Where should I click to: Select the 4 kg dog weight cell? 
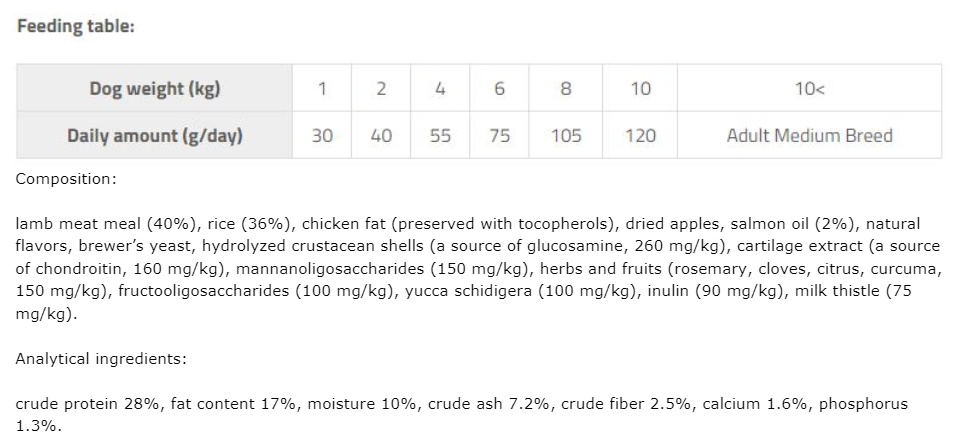pos(440,88)
